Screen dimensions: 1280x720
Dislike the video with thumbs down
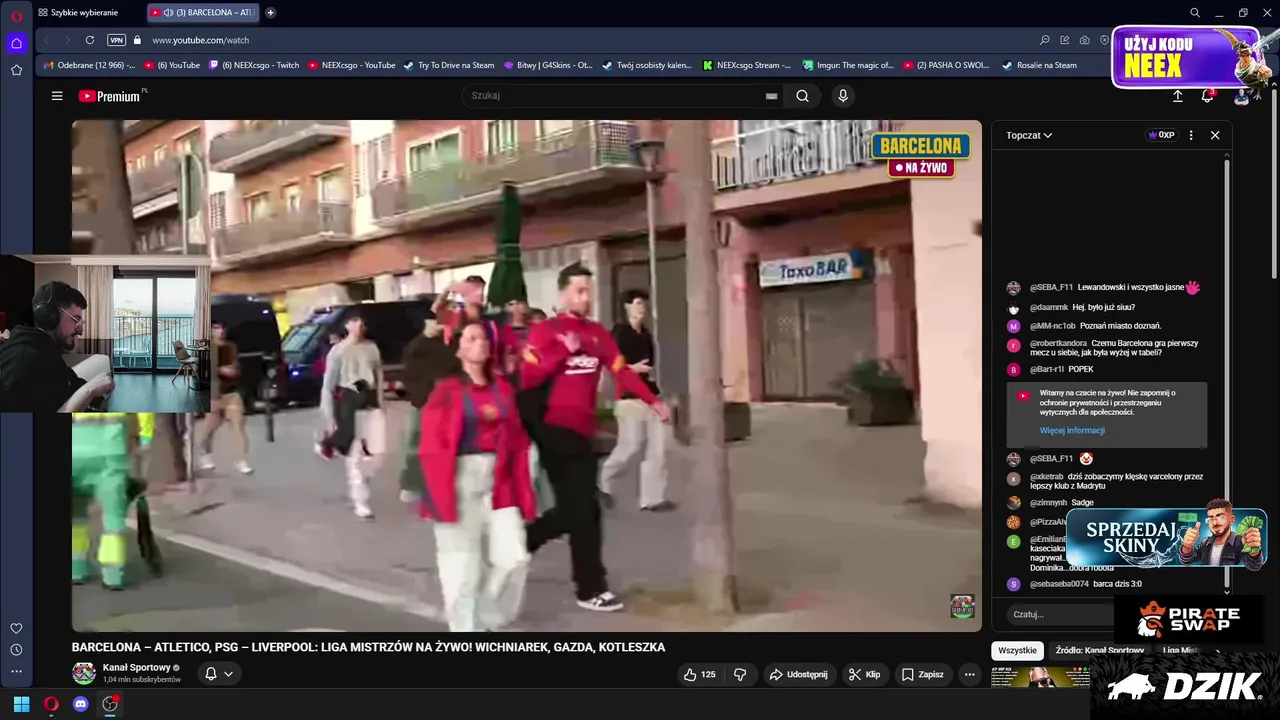click(740, 674)
